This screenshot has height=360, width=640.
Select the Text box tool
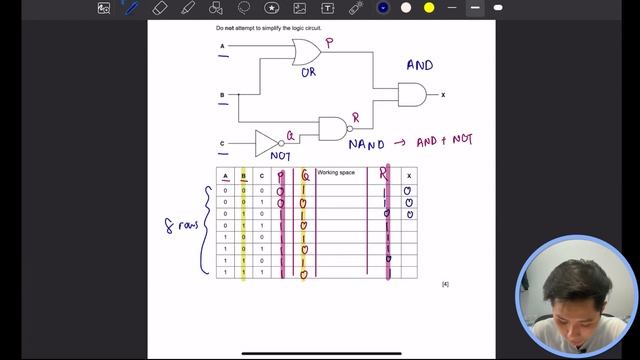[x=327, y=8]
